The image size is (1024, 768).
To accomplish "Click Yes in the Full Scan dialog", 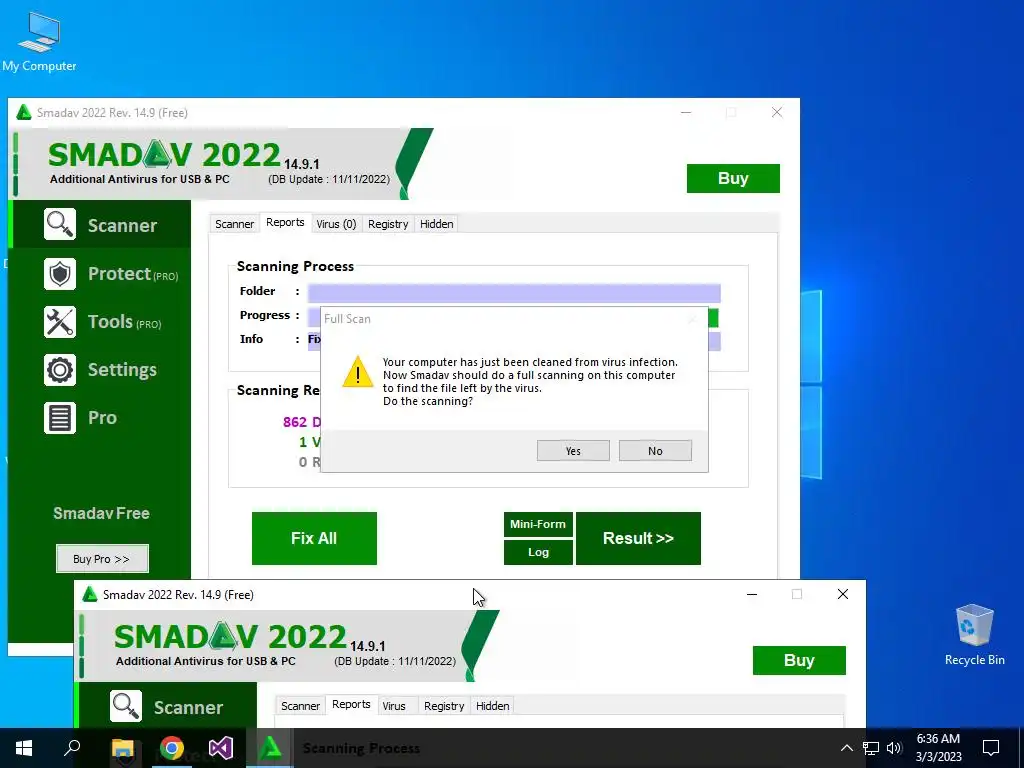I will 573,451.
